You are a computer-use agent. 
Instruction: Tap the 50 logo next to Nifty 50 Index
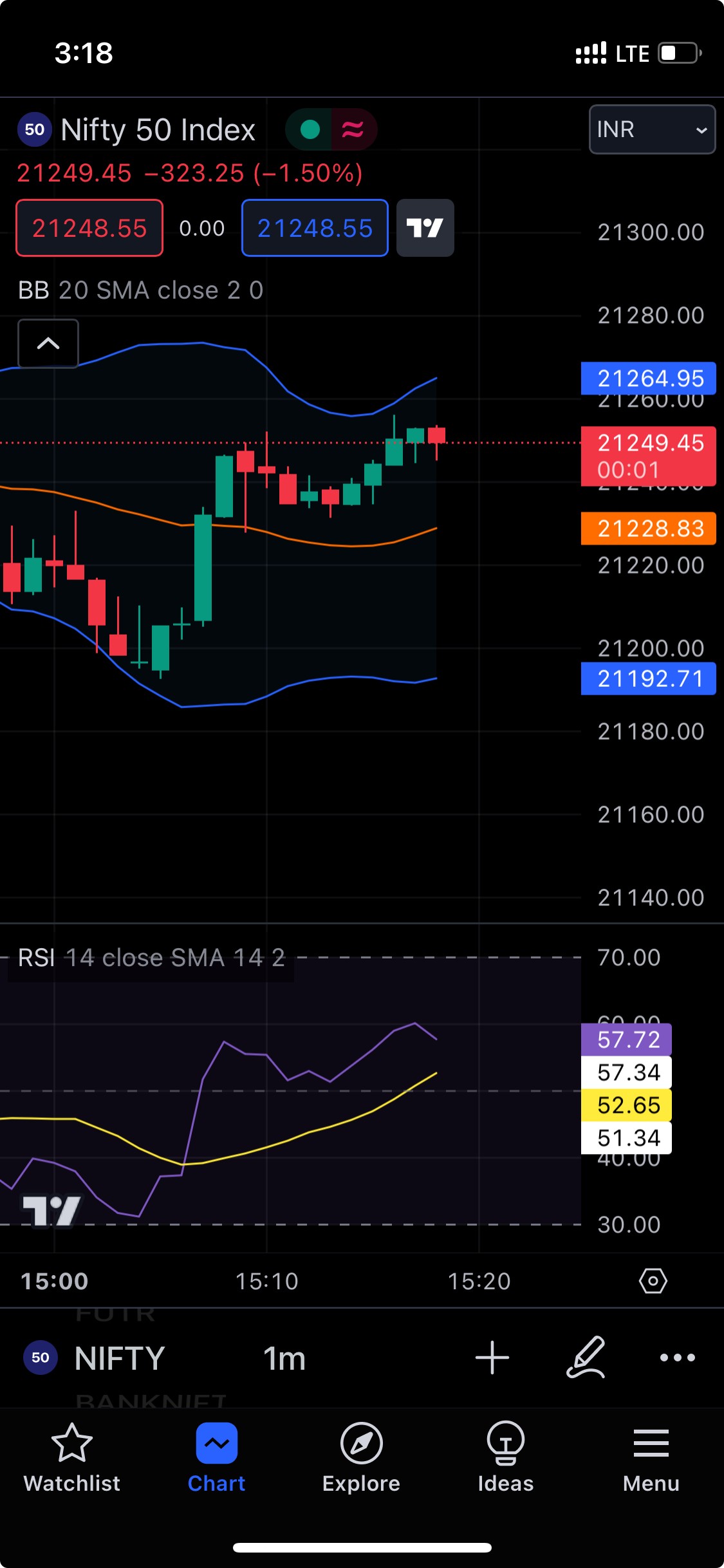point(35,129)
